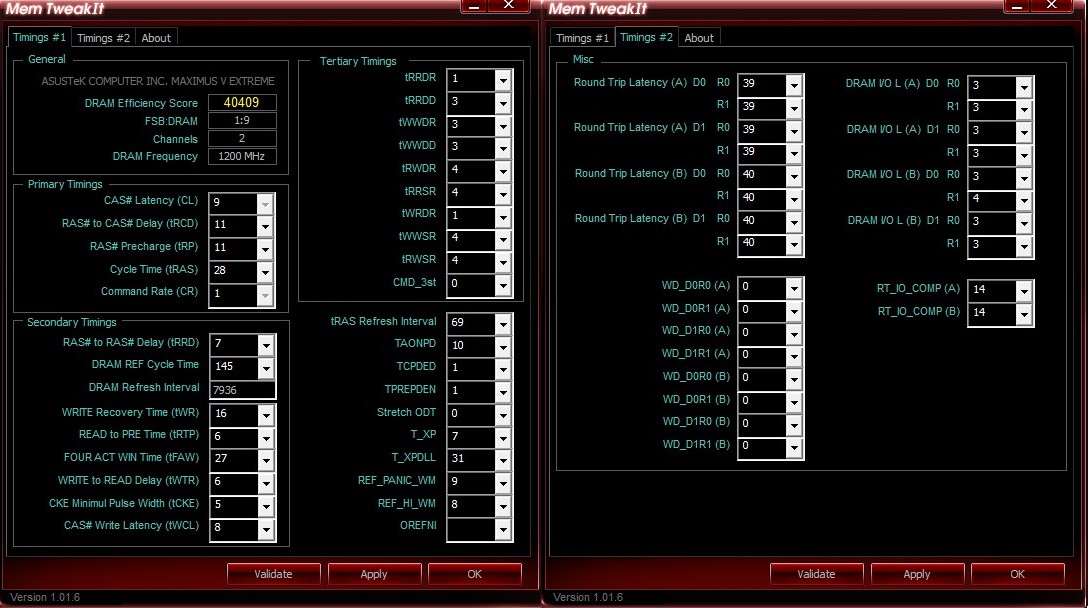Open DRAM REF Cycle Time dropdown

tap(265, 368)
